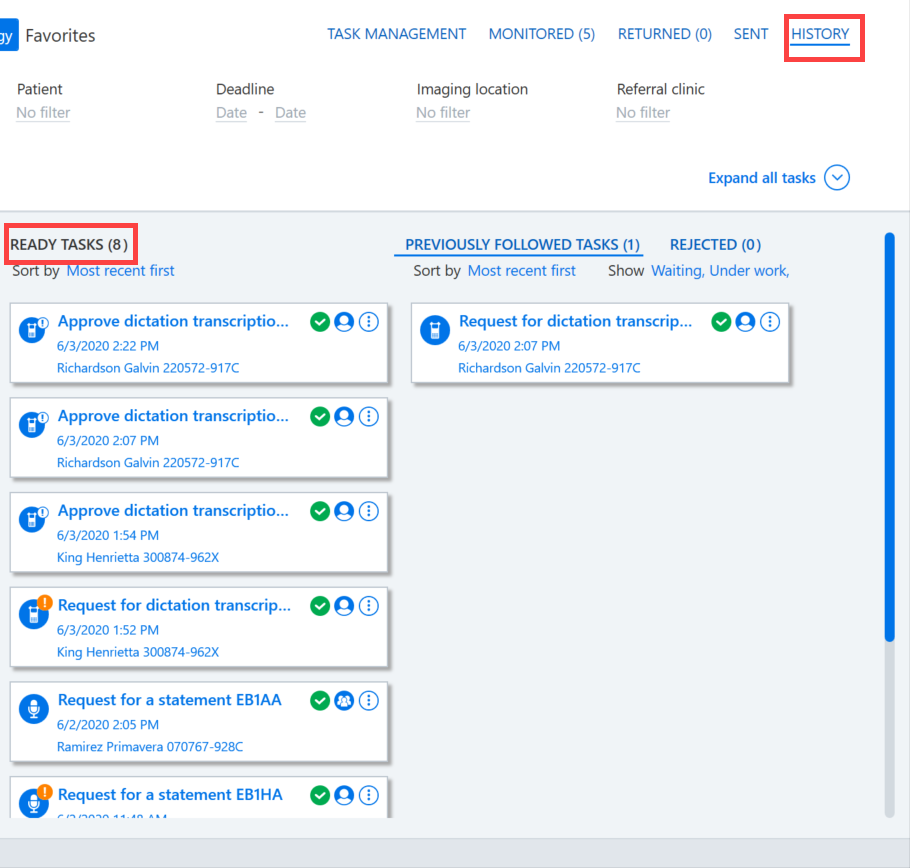910x868 pixels.
Task: Click green check on 1:54 PM Approve task
Action: point(320,511)
